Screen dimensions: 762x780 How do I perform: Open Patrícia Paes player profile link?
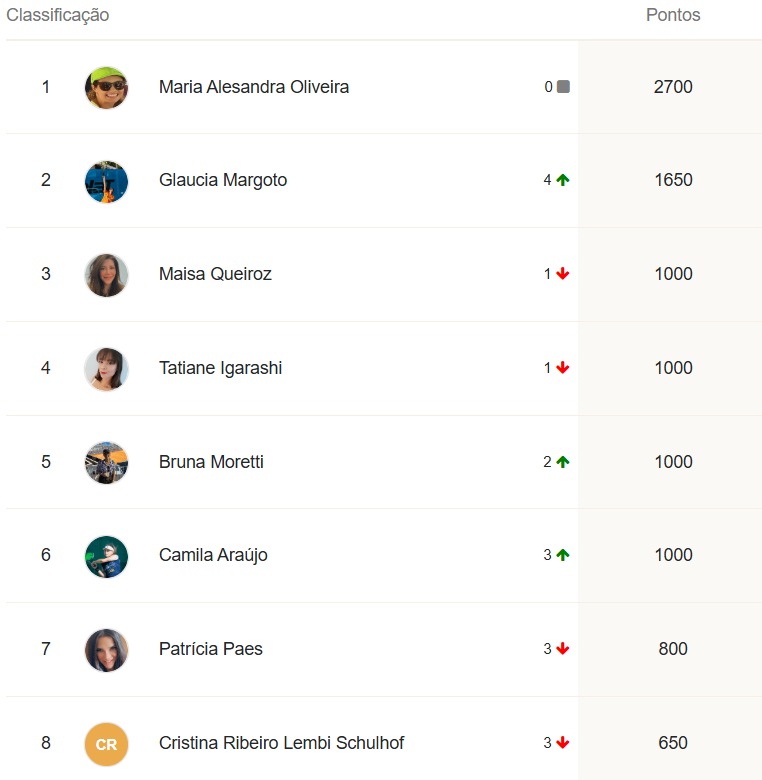pos(210,649)
